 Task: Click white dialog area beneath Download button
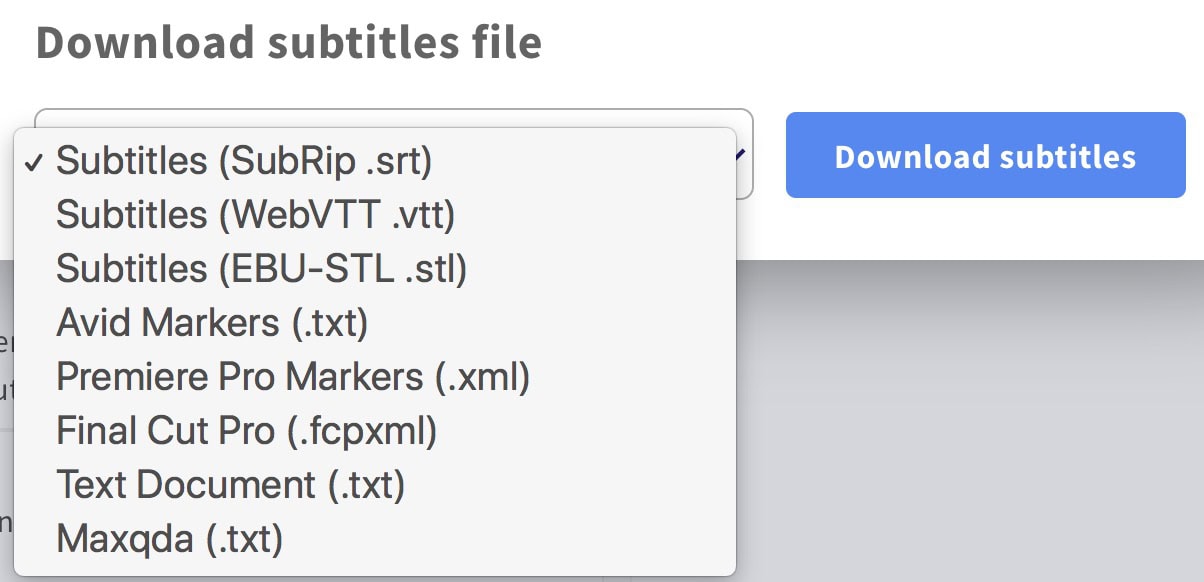coord(985,230)
